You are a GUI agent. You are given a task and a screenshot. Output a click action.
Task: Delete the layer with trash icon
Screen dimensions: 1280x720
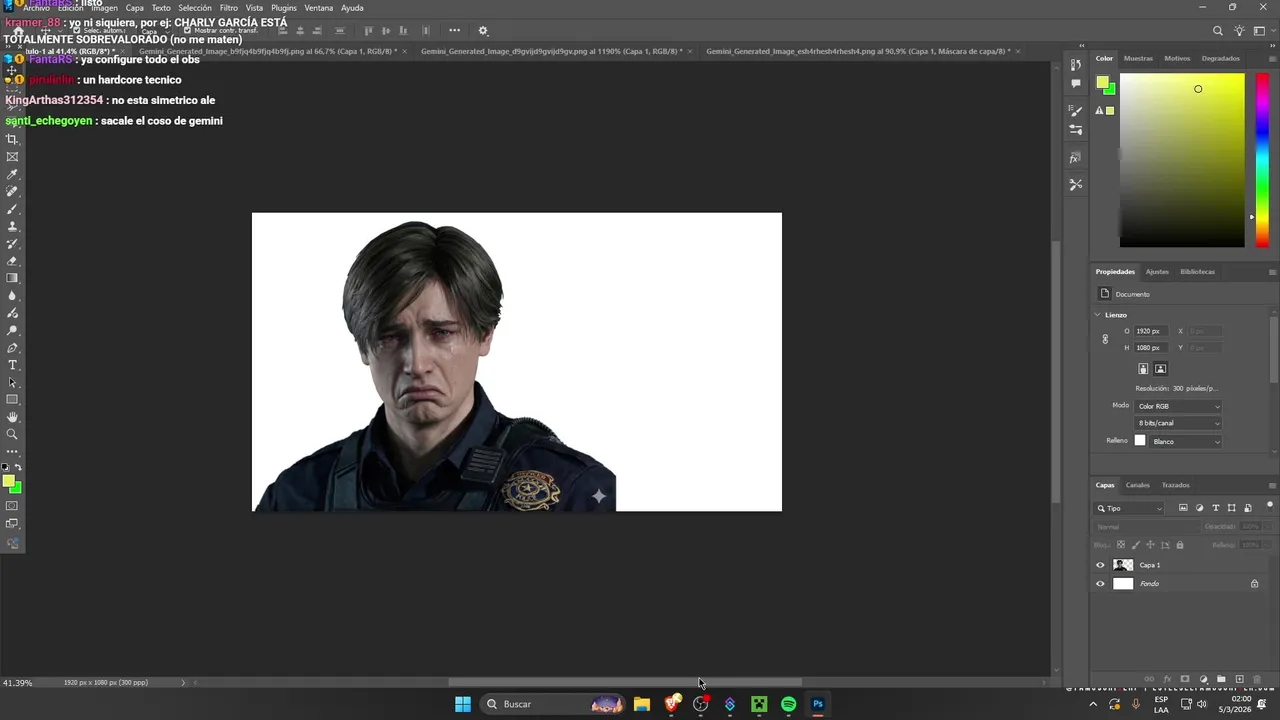pos(1257,679)
